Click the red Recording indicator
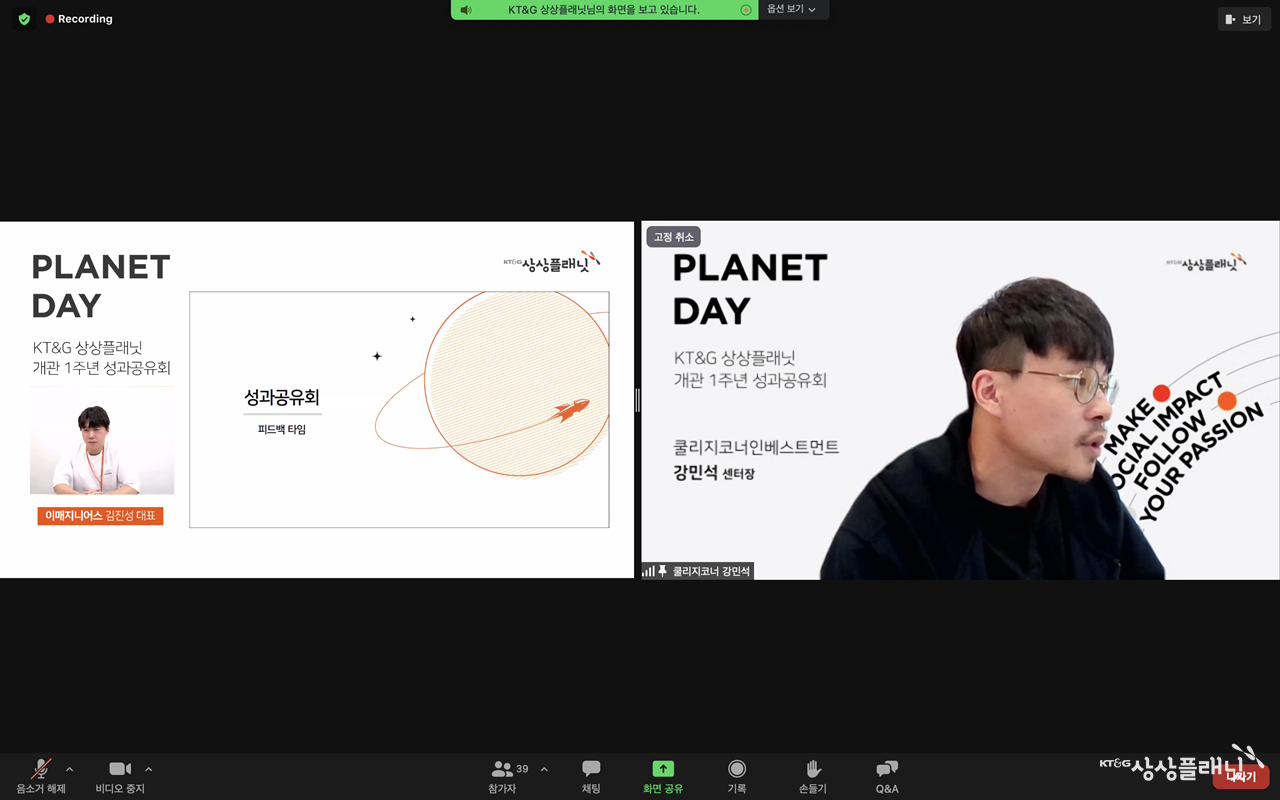 79,19
